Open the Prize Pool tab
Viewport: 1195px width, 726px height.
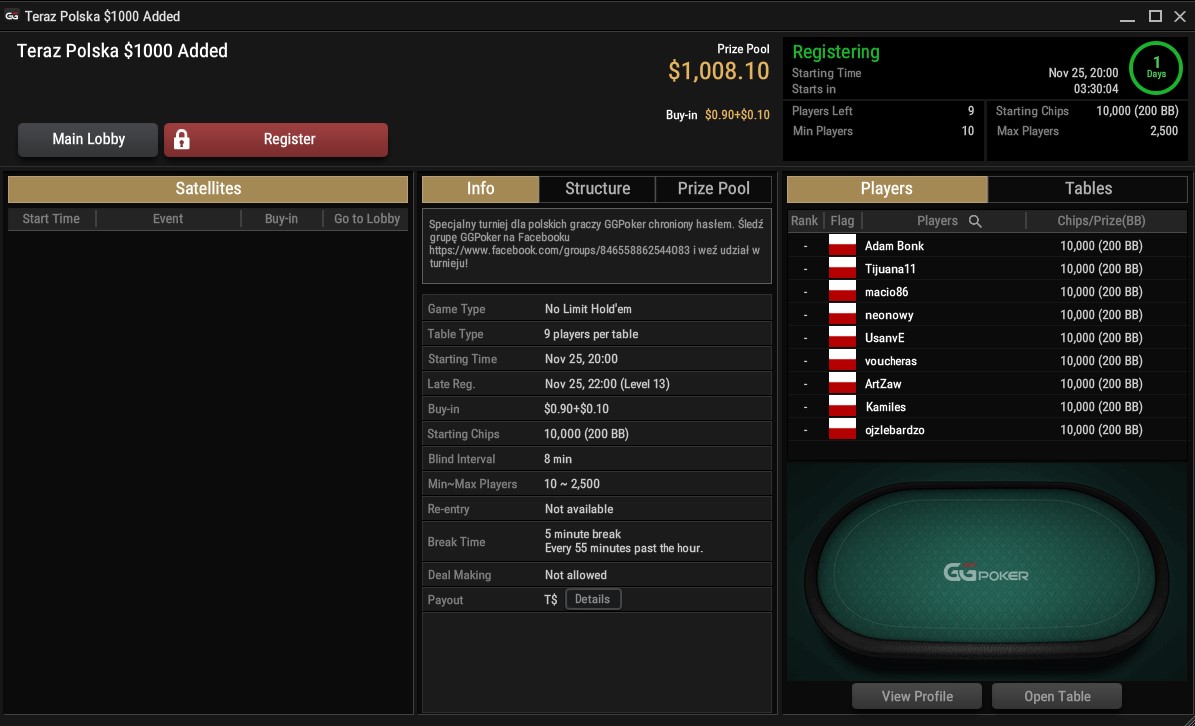(713, 189)
